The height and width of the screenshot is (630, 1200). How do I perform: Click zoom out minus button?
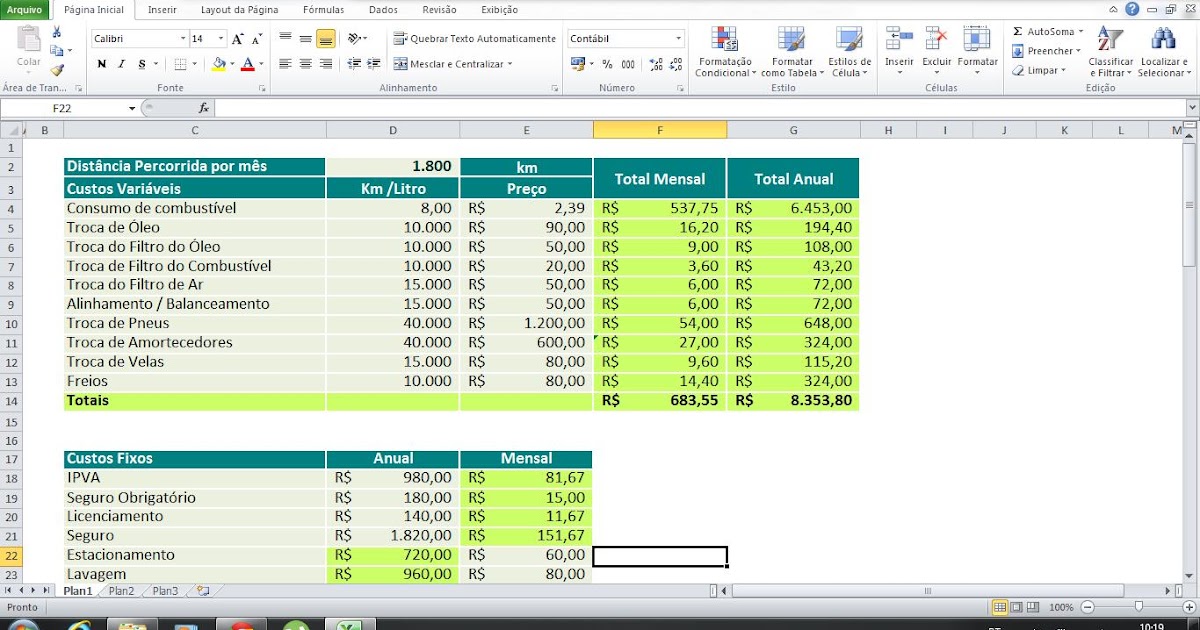coord(1088,607)
